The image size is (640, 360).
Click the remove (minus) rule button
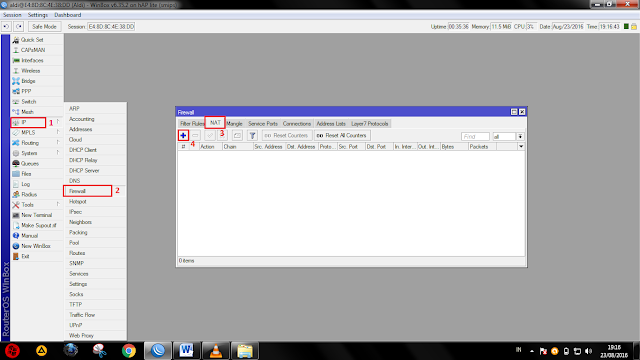(196, 136)
